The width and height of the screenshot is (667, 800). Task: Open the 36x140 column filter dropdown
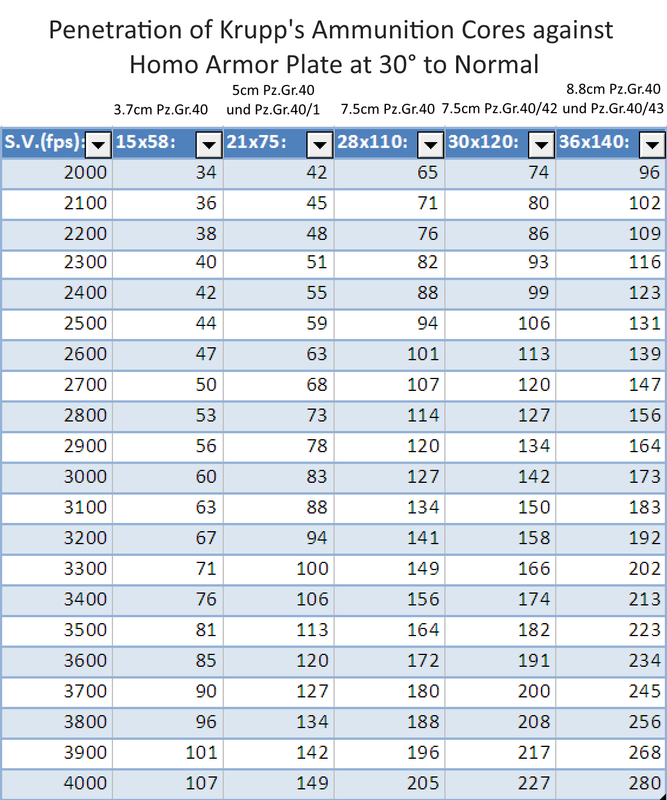[652, 145]
